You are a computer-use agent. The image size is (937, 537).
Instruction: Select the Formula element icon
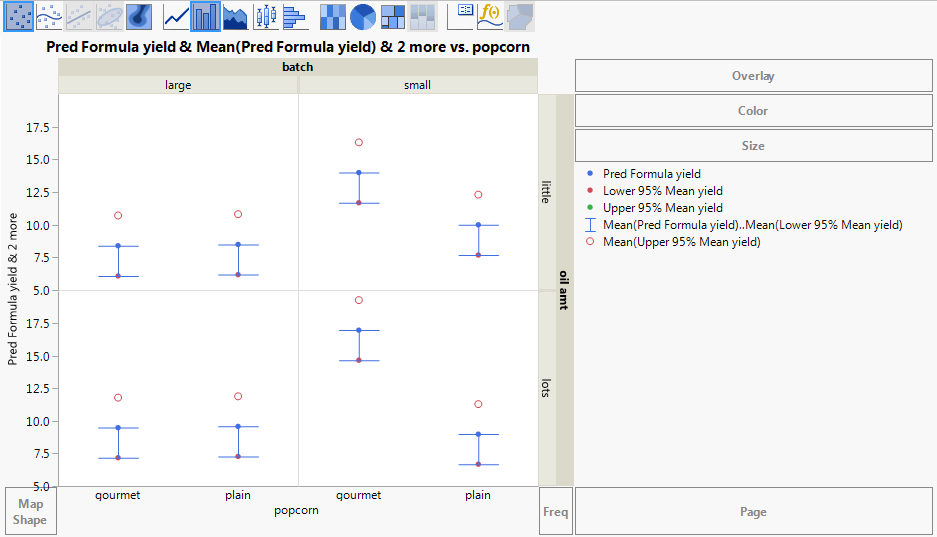tap(490, 16)
